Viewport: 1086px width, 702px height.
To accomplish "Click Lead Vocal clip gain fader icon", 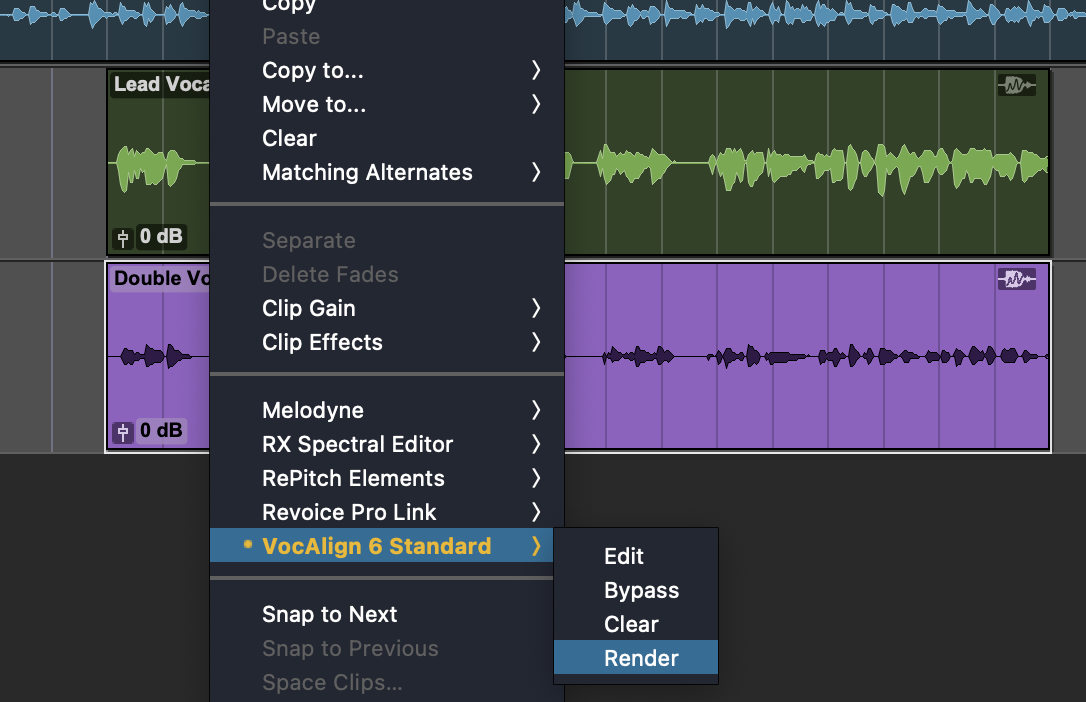I will pos(123,238).
